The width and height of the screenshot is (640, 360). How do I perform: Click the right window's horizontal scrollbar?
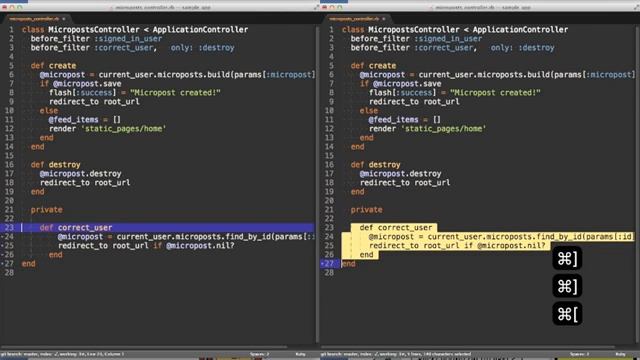click(467, 347)
